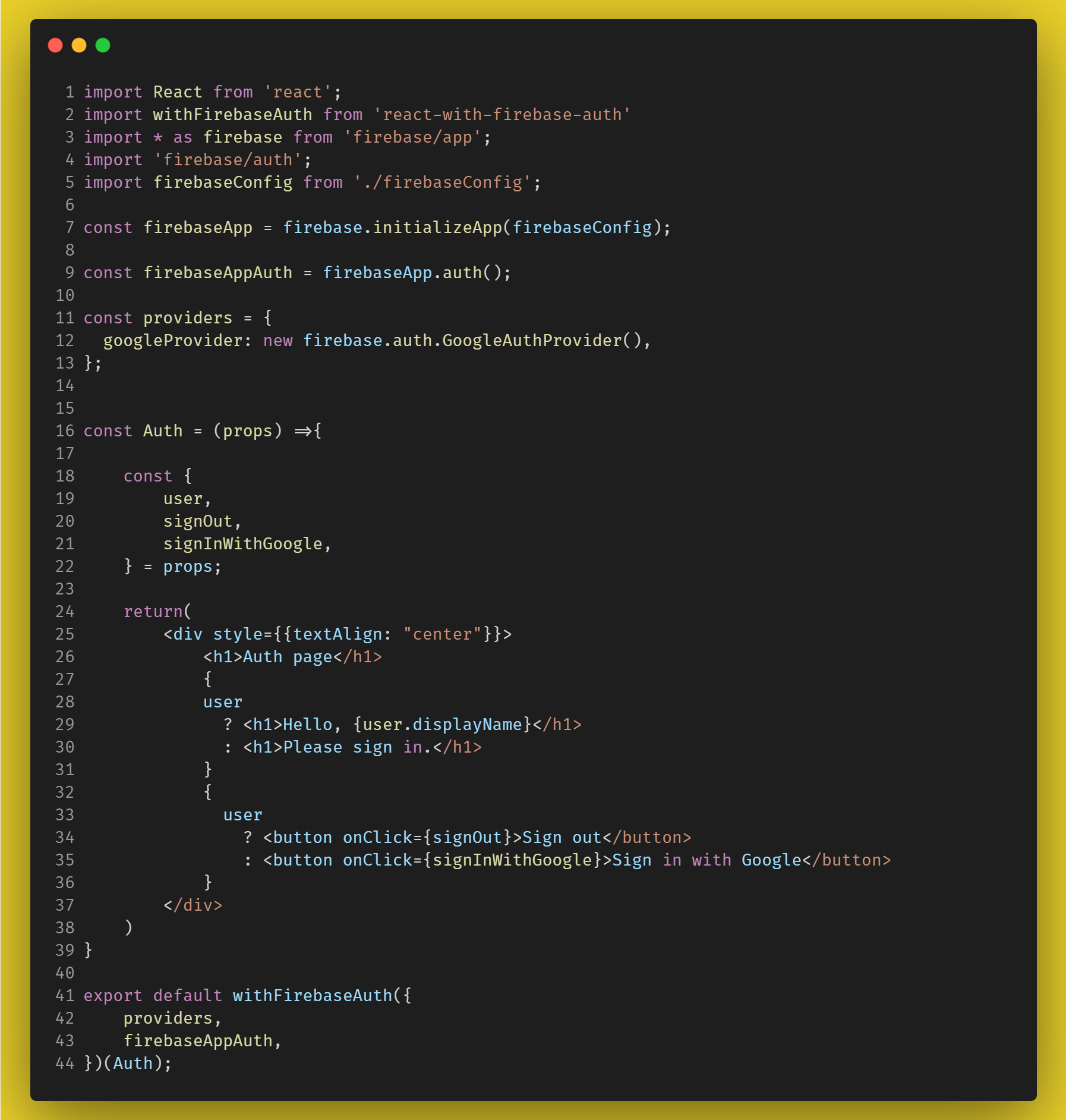1066x1120 pixels.
Task: Click 'firebaseAppAuth,' on line 43
Action: (203, 1040)
